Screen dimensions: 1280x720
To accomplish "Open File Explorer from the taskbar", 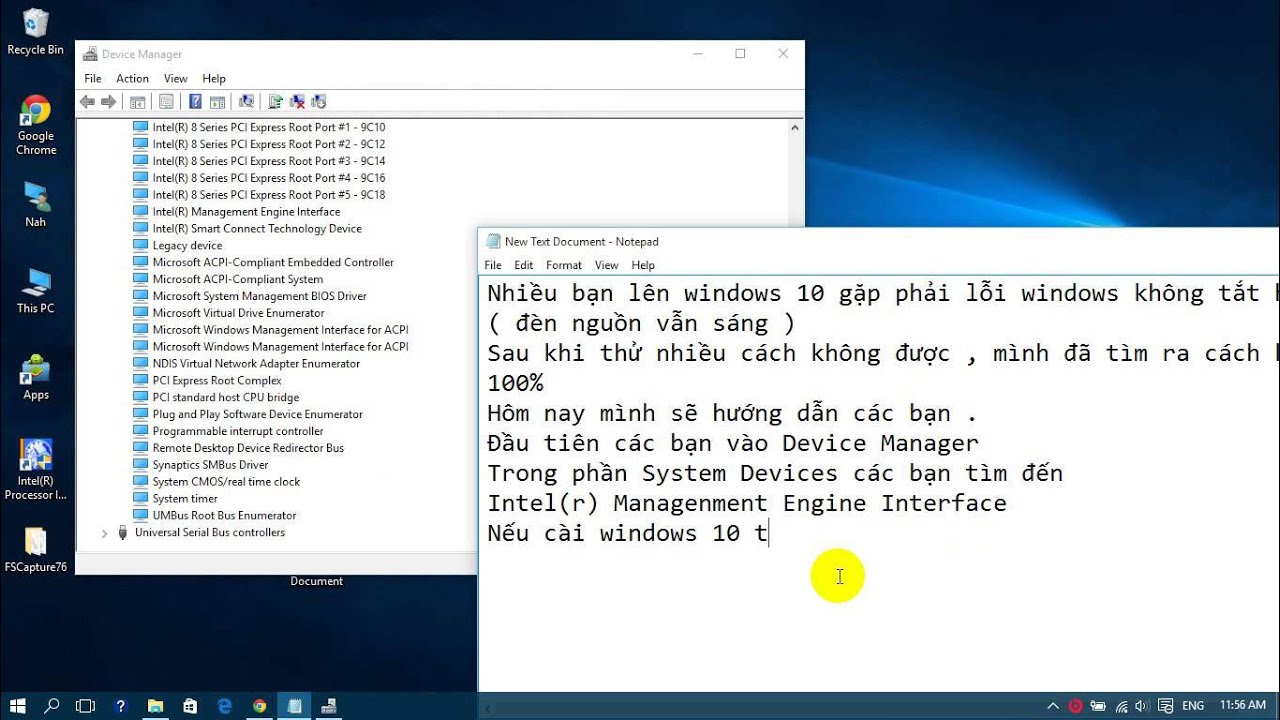I will click(x=155, y=705).
